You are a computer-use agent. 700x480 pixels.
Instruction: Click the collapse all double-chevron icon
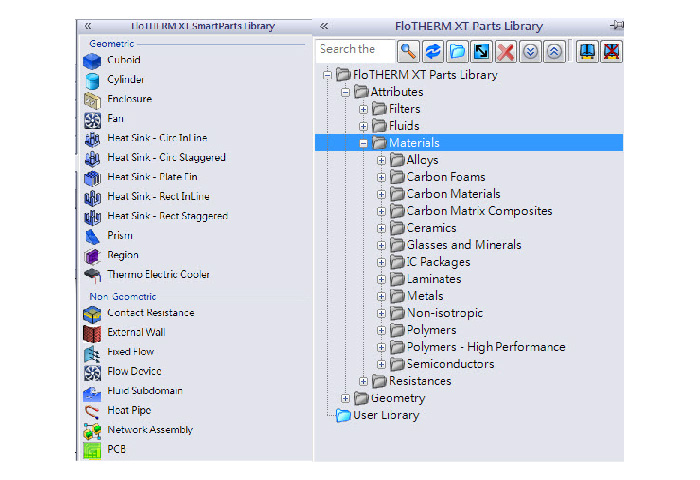[553, 50]
